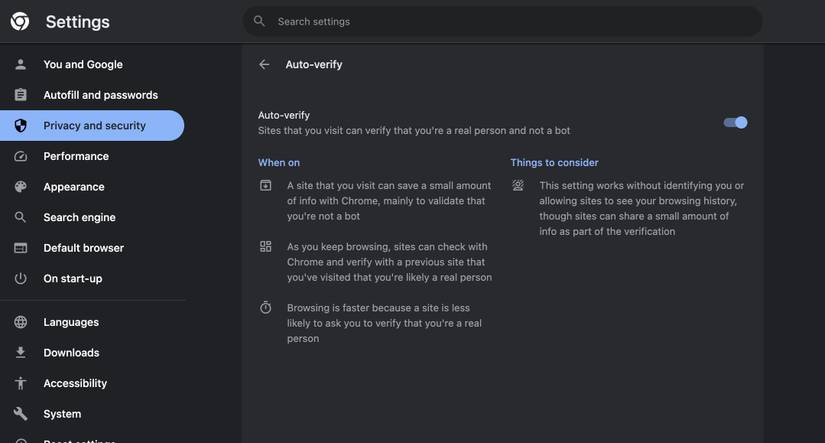Click the Chrome logo icon
The height and width of the screenshot is (443, 825).
click(20, 21)
